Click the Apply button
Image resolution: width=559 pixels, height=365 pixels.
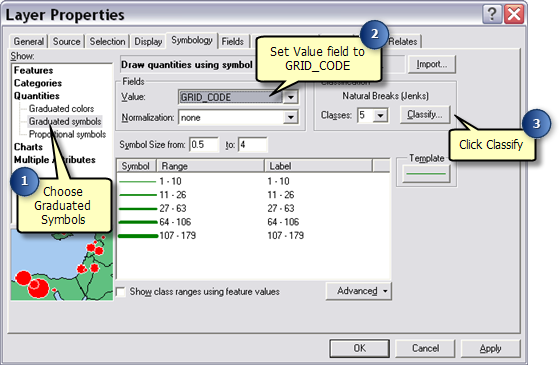tap(491, 348)
